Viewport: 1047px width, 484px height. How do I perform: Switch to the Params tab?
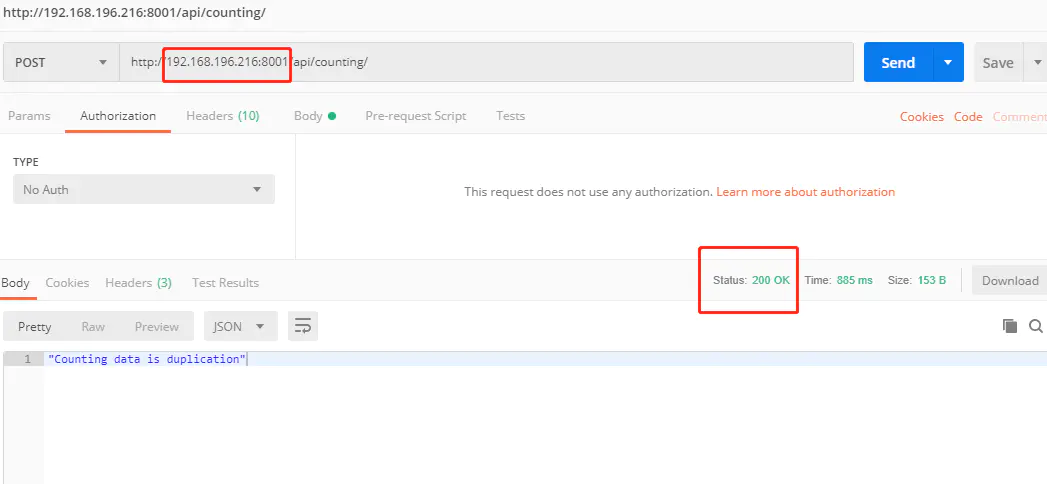[29, 115]
